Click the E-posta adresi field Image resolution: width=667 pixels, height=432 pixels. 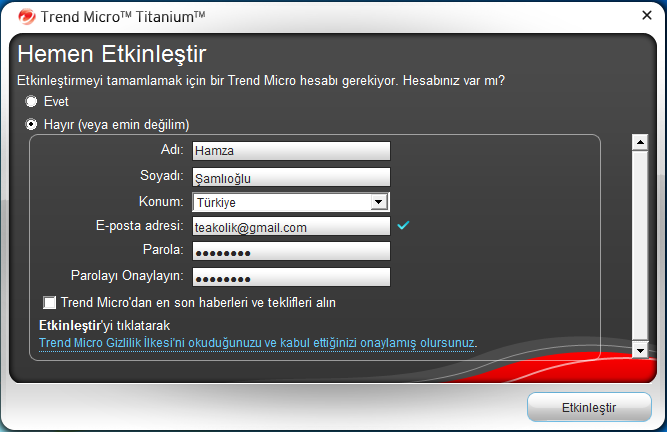click(x=291, y=226)
